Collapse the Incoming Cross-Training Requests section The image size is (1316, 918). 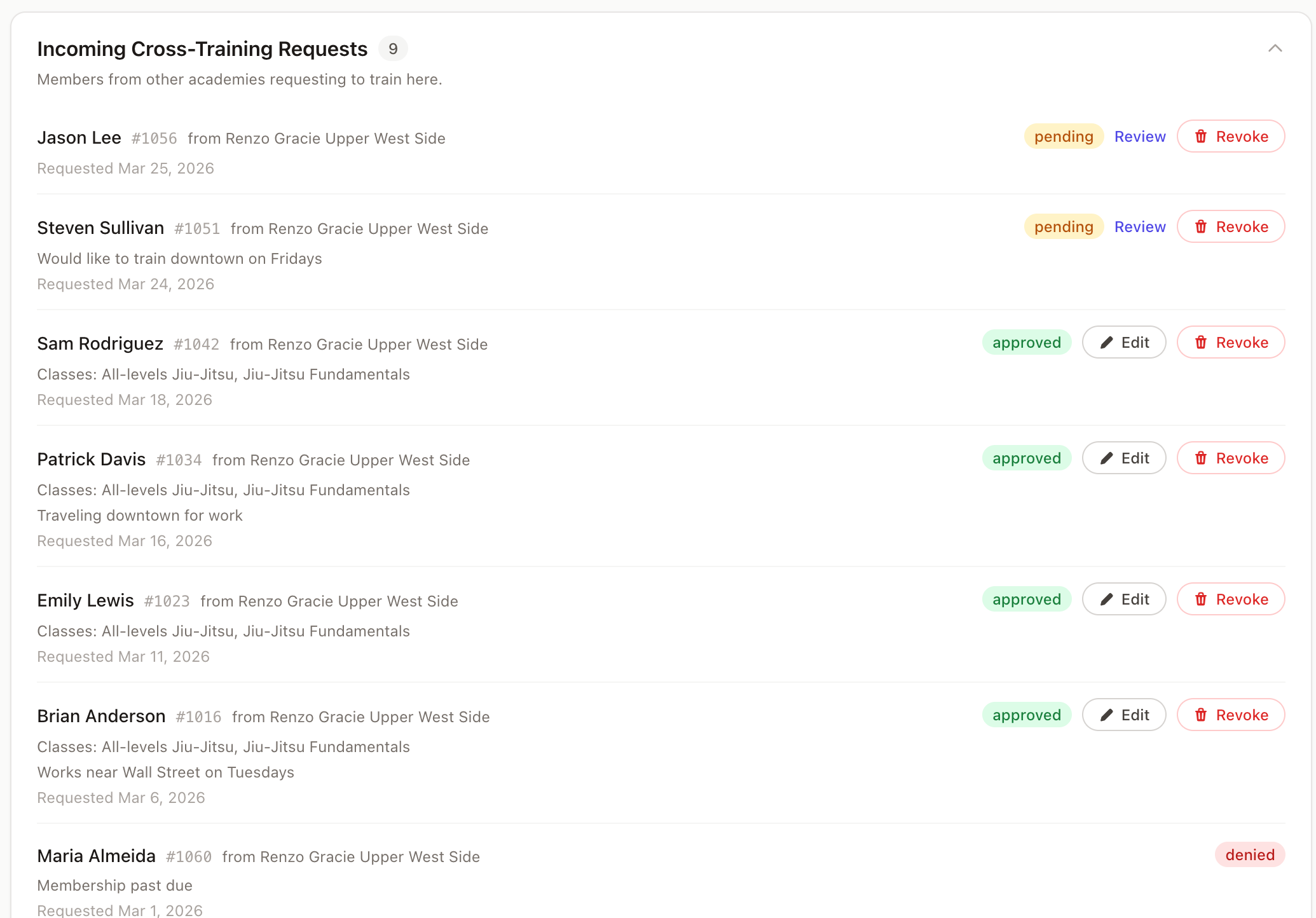(1275, 48)
